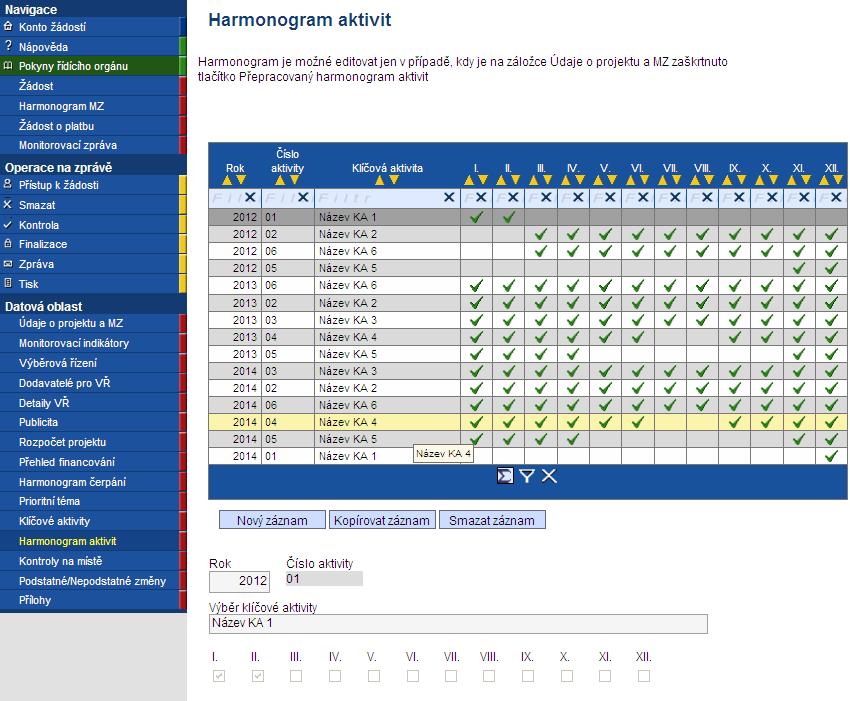Image resolution: width=850 pixels, height=701 pixels.
Task: Click the printer icon beside Tisk
Action: coord(8,283)
